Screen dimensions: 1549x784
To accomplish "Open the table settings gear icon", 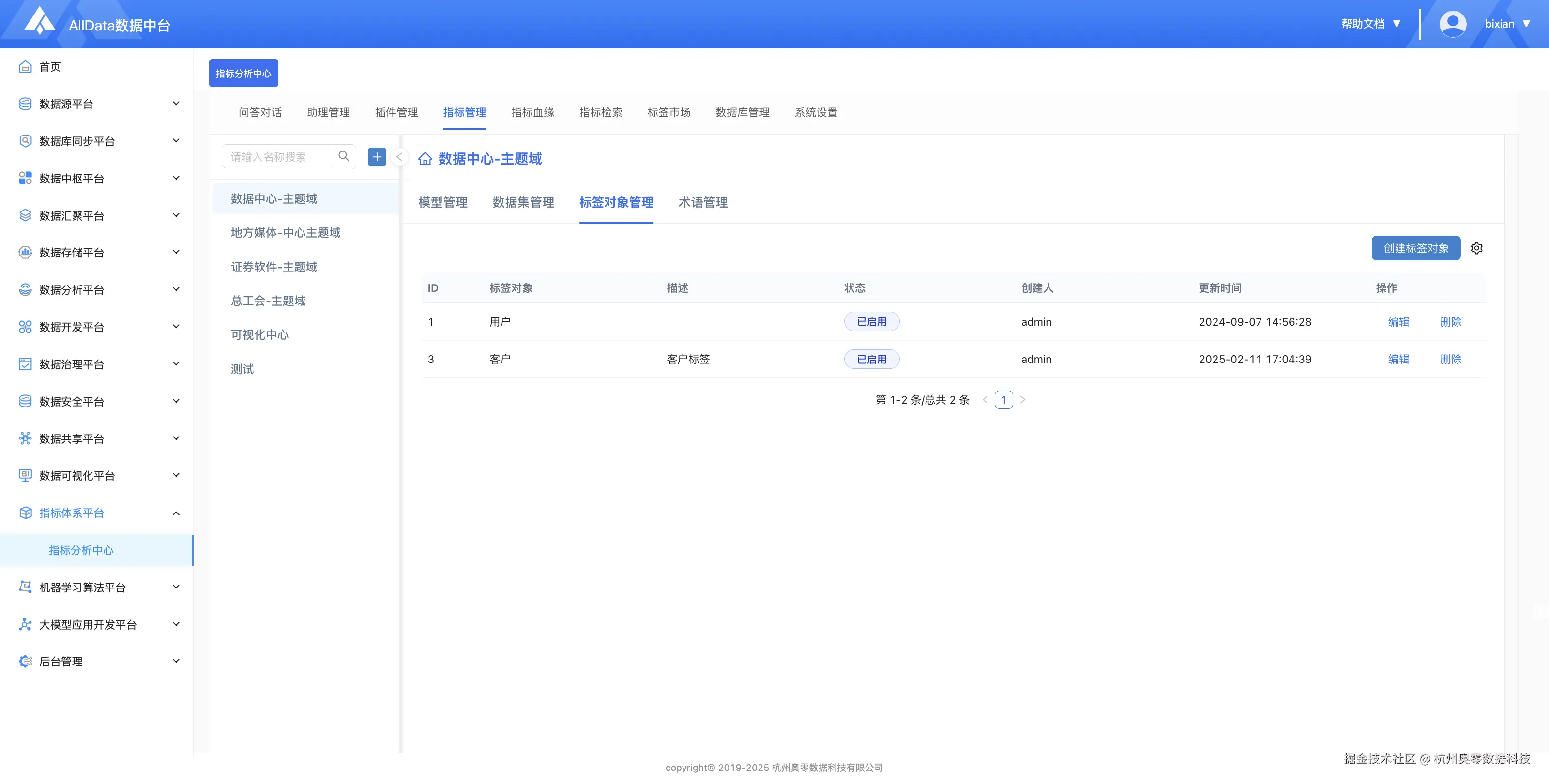I will point(1476,248).
